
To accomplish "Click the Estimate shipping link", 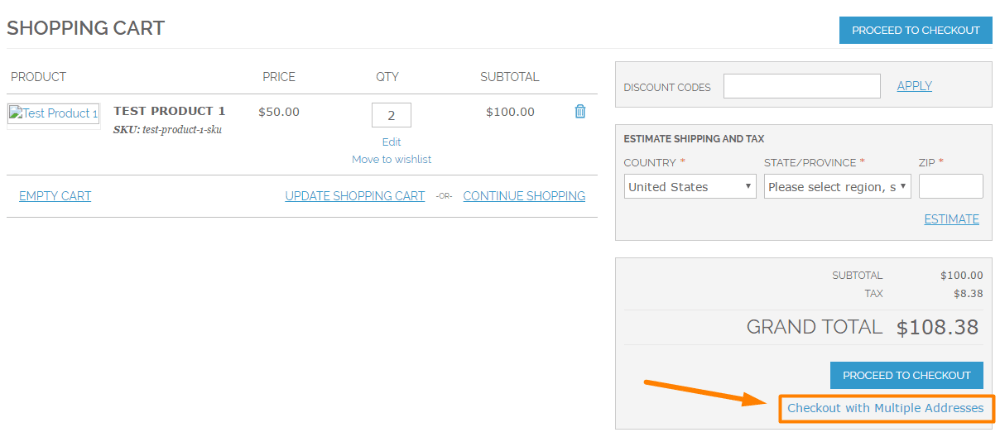I will point(951,219).
